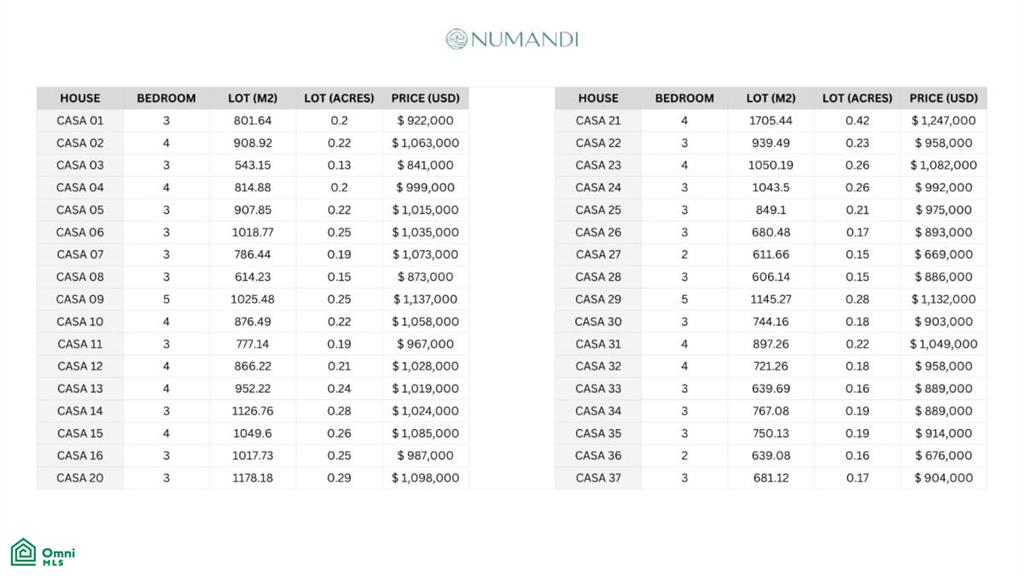Click the right table LOT (ACRES) header
This screenshot has height=576, width=1024.
click(857, 98)
